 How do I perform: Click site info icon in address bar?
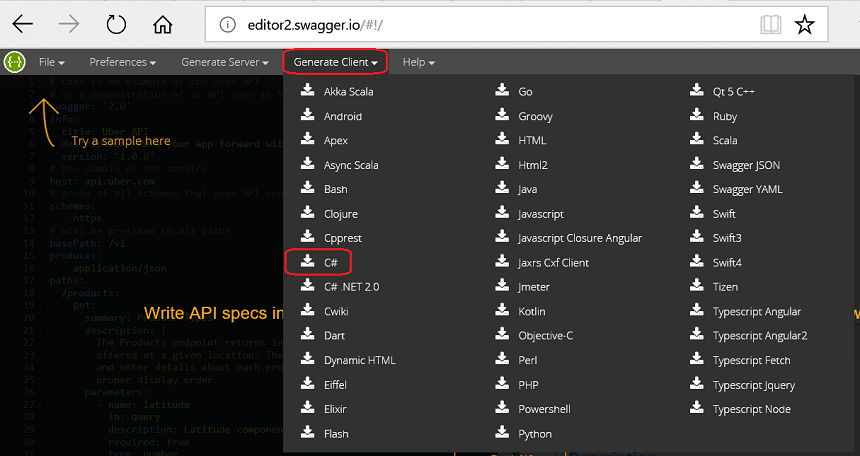click(227, 25)
